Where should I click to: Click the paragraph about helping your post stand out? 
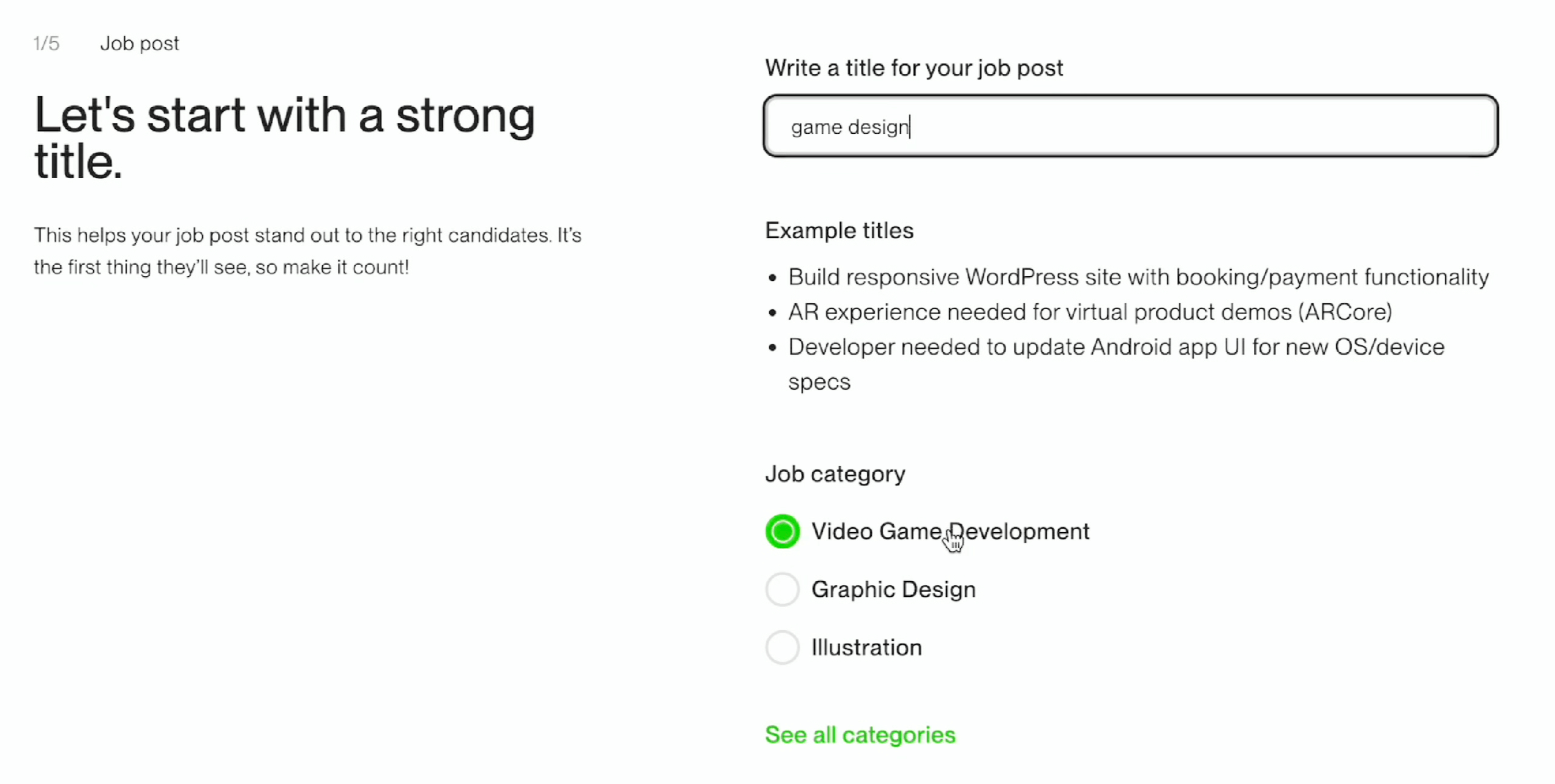click(x=307, y=251)
